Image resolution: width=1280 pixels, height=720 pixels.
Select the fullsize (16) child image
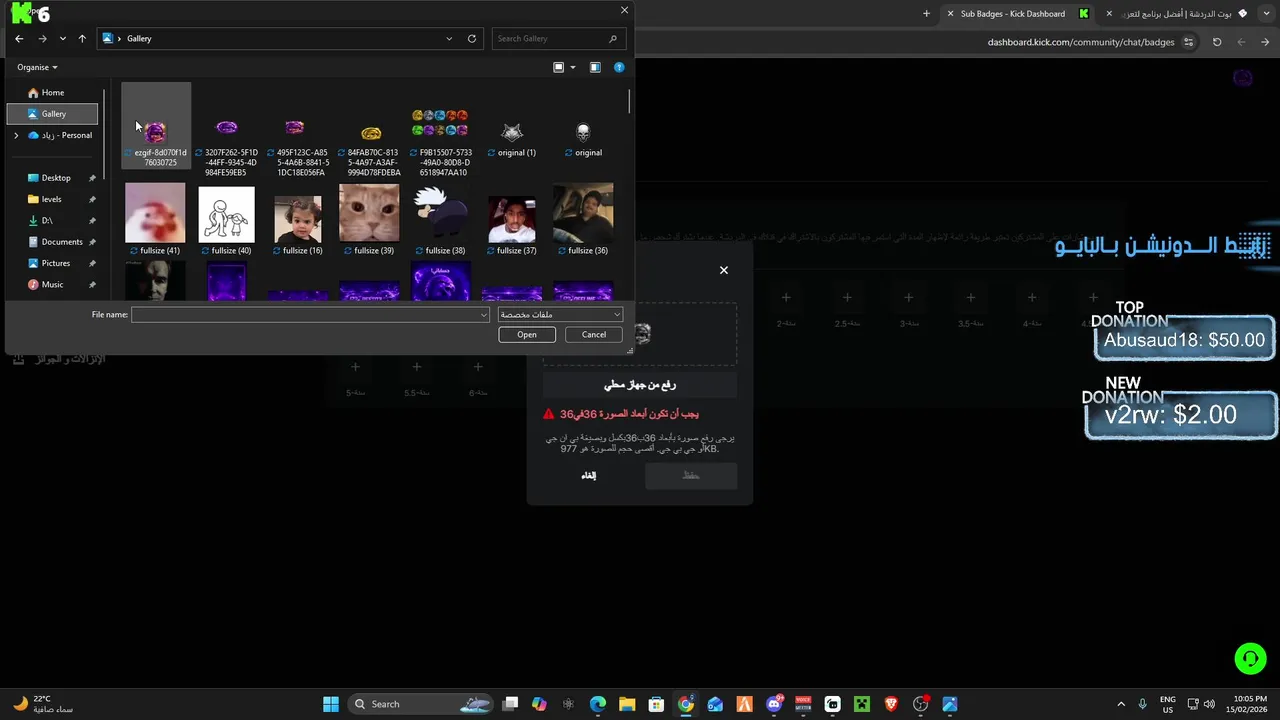297,224
